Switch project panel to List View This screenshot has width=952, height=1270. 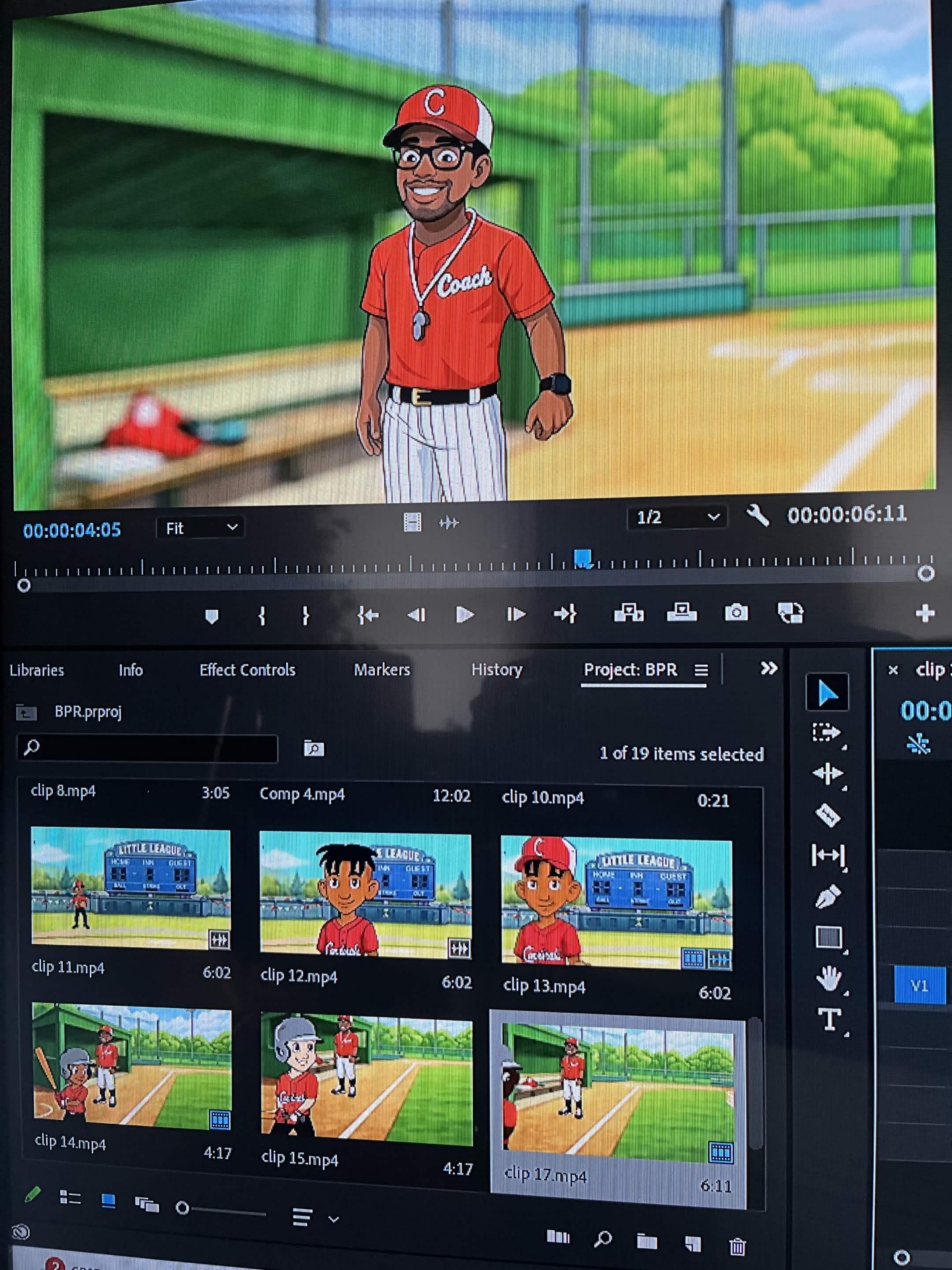coord(70,1197)
